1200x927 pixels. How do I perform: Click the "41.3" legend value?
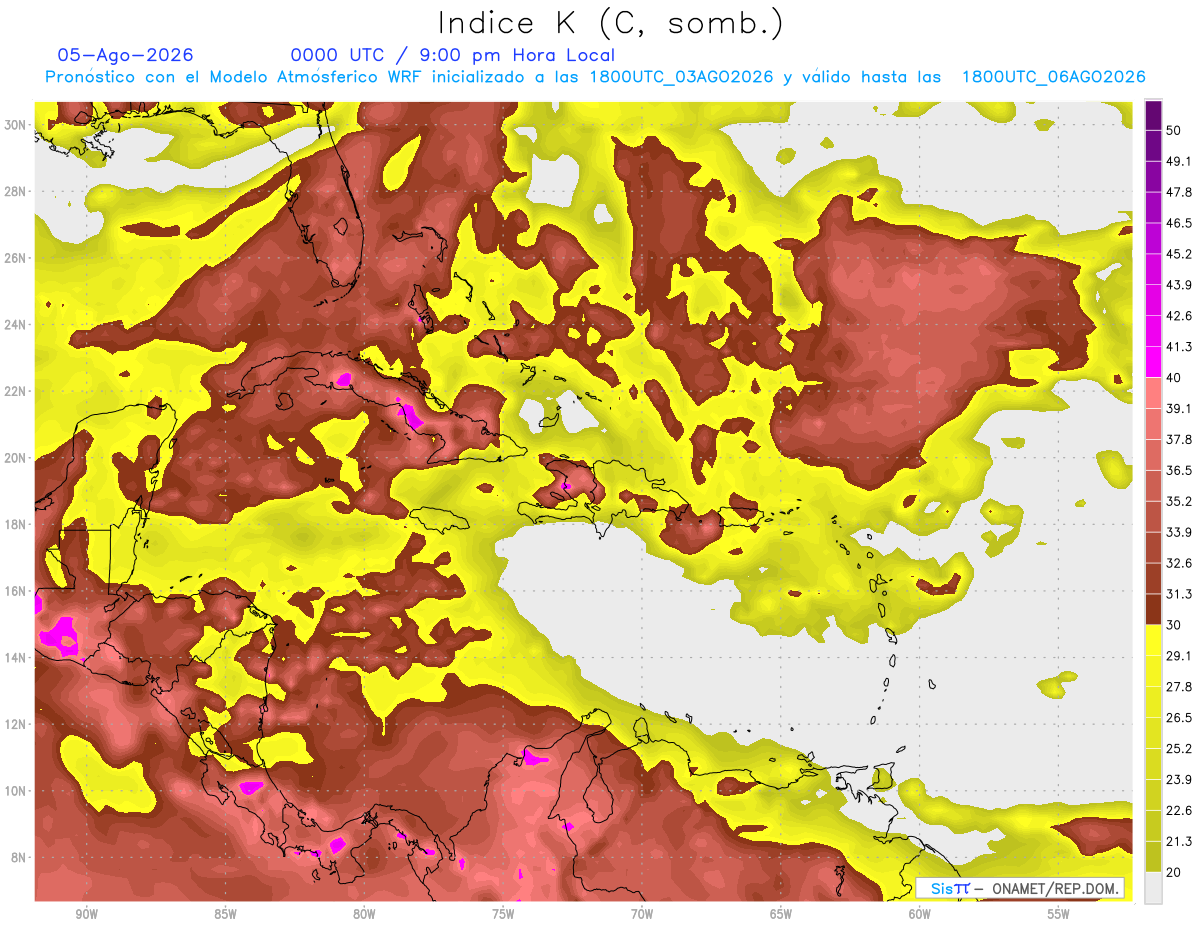[1180, 347]
